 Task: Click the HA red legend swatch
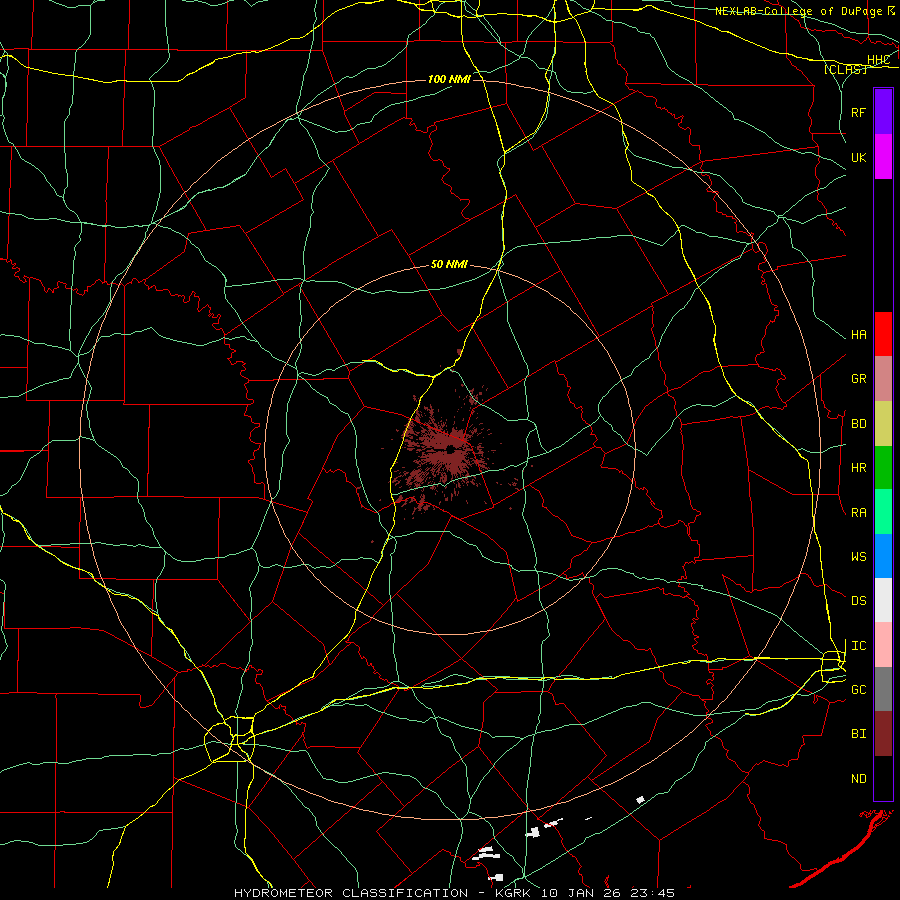point(883,334)
